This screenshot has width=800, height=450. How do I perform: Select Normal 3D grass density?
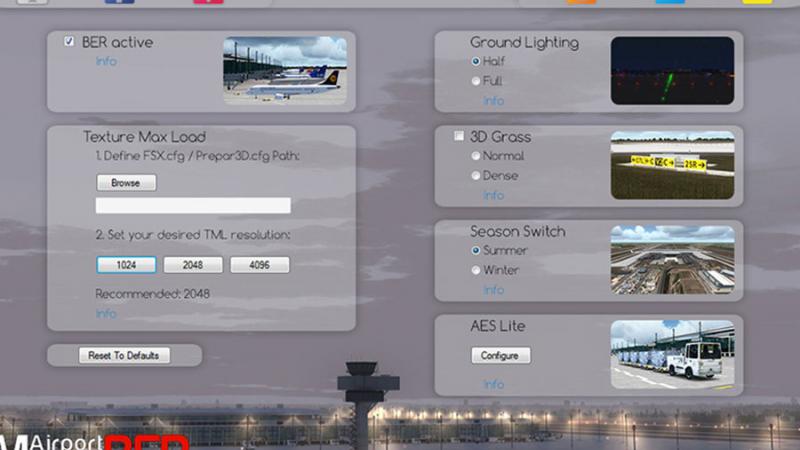476,156
